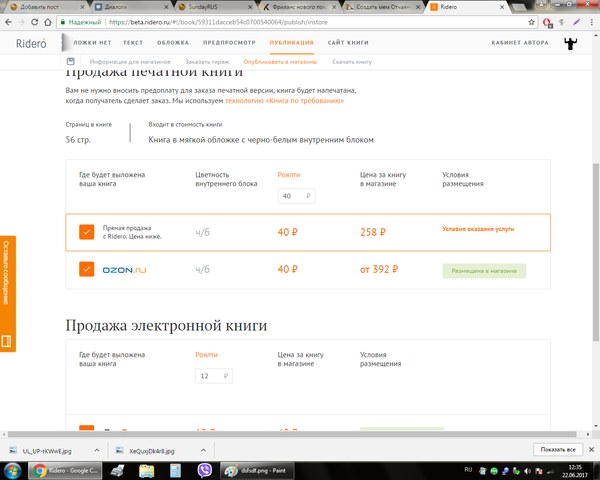The height and width of the screenshot is (480, 600).
Task: Switch to Ridero Chrome taskbar button
Action: coord(65,470)
